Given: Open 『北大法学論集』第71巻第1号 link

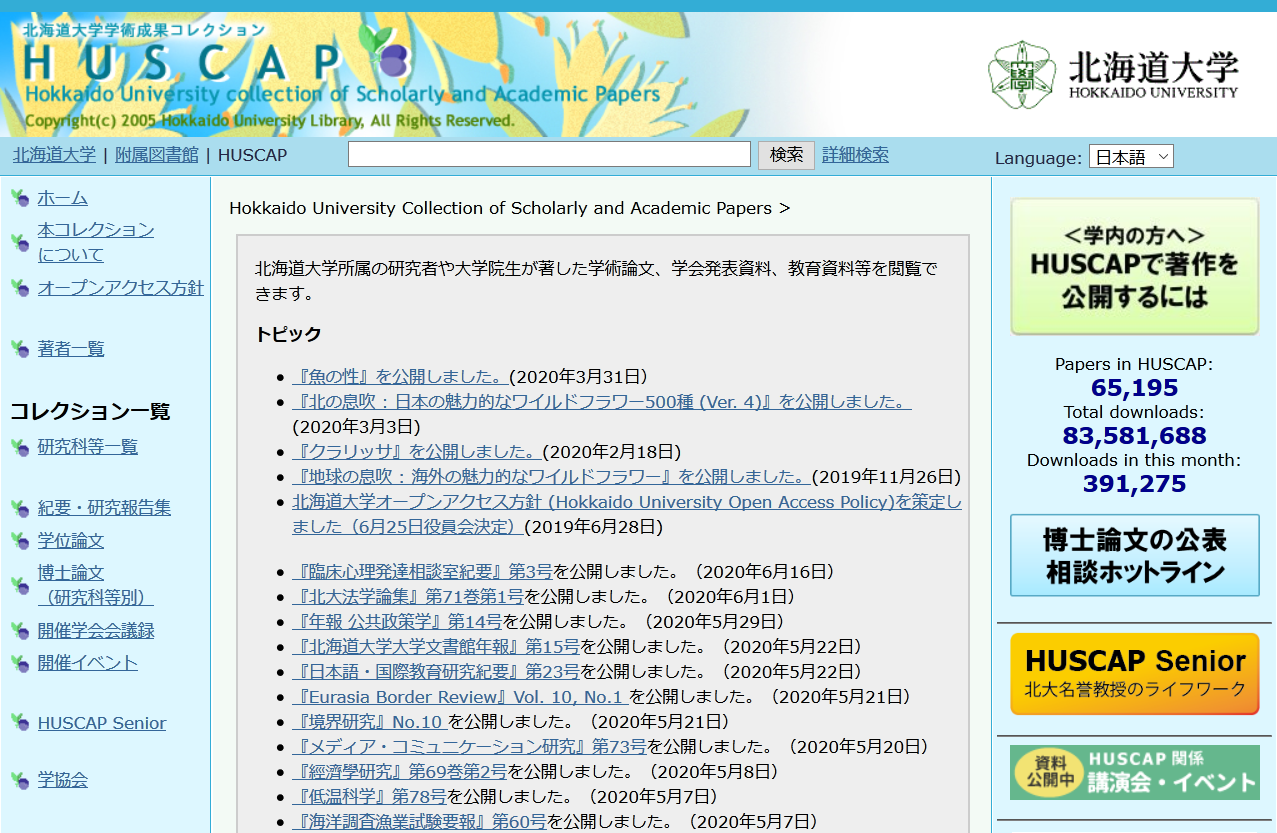Looking at the screenshot, I should [x=408, y=597].
